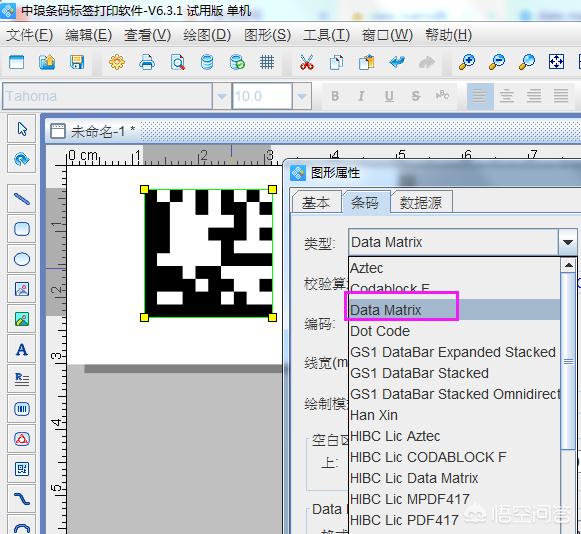581x534 pixels.
Task: Create a new label document icon
Action: click(x=17, y=62)
